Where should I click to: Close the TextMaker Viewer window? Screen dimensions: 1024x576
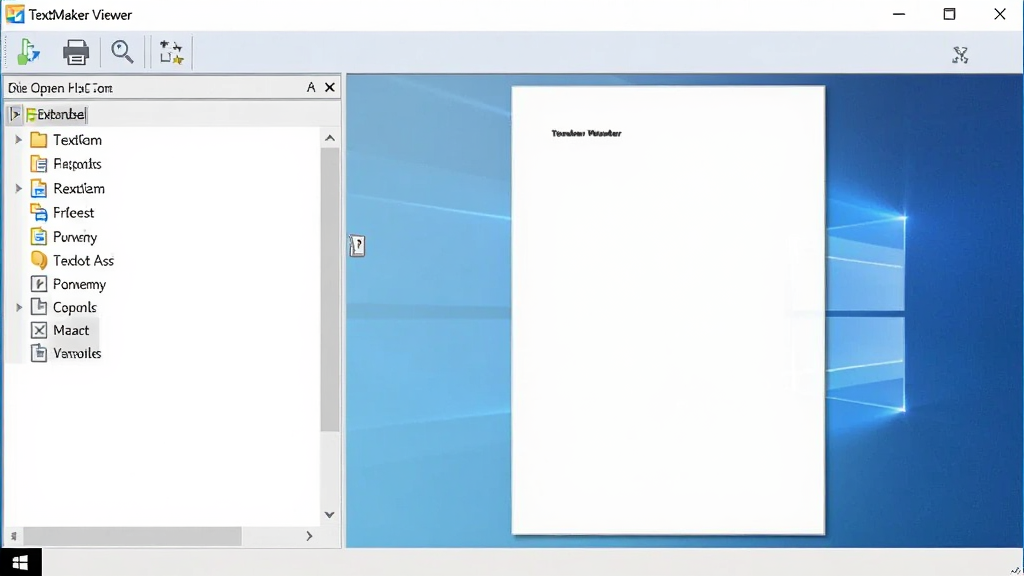[1000, 14]
